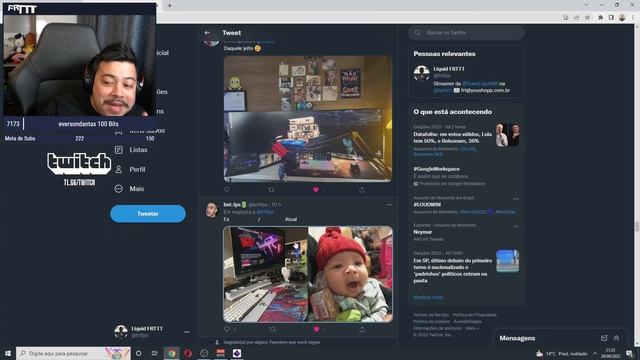Expand the Mensagens drawer with double chevron
640x360 pixels.
click(616, 338)
